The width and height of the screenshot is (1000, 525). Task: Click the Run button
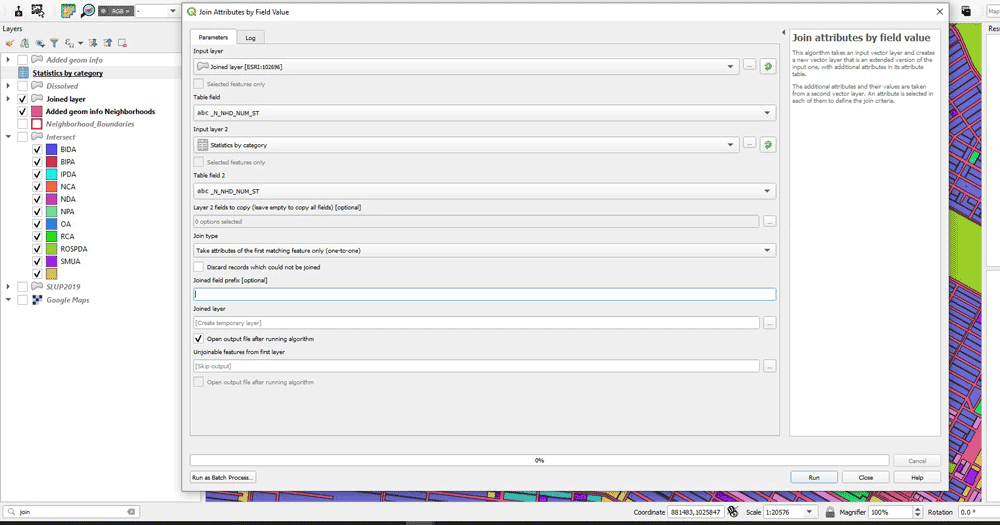point(814,477)
